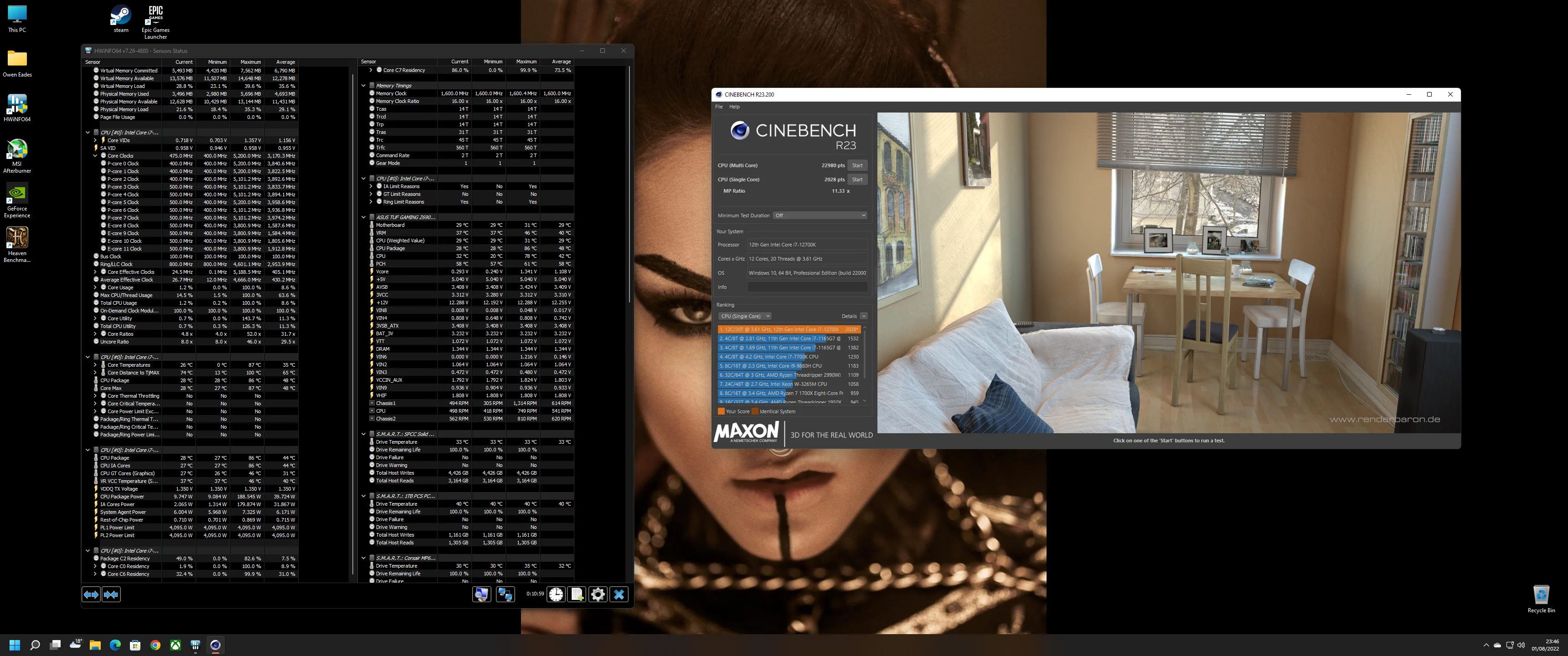
Task: Open Minimum Test Duration dropdown
Action: point(819,215)
